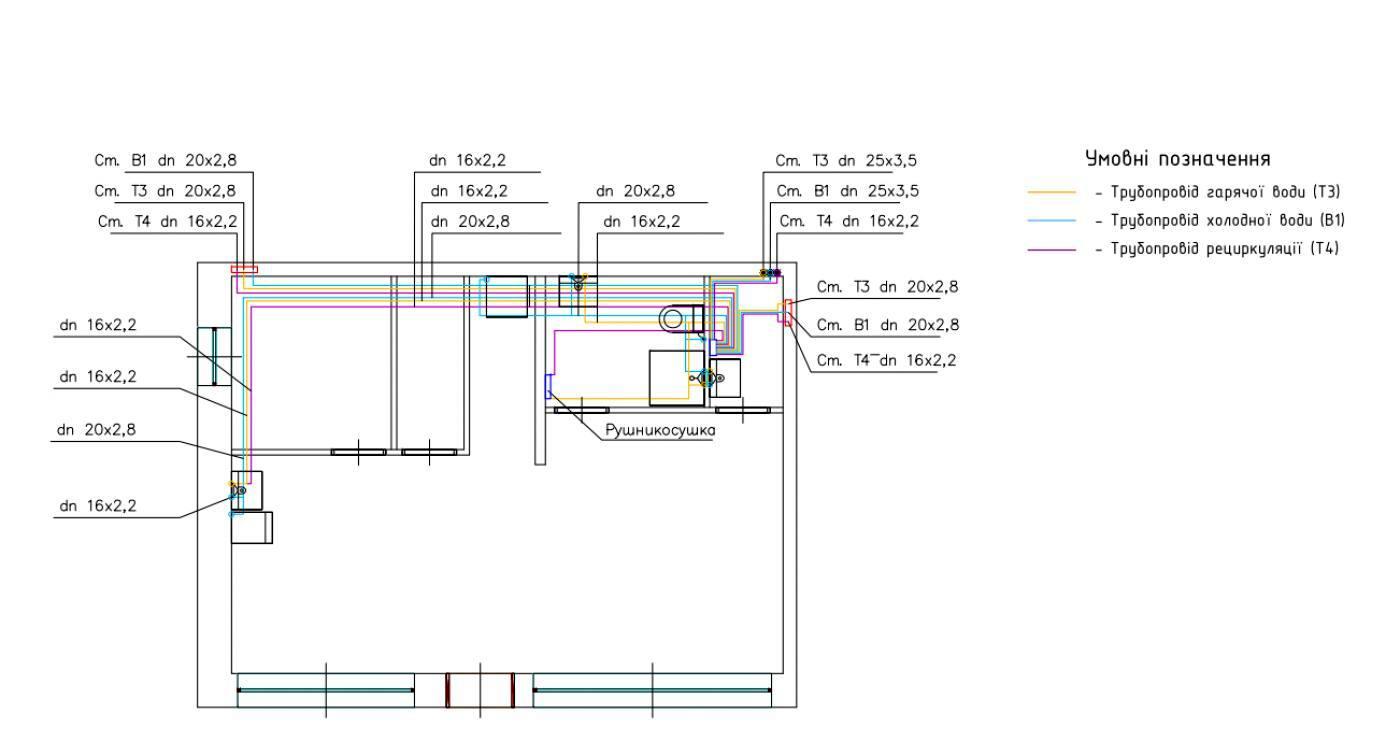1400x742 pixels.
Task: Click the orange hot water T3 legend line
Action: point(1052,192)
